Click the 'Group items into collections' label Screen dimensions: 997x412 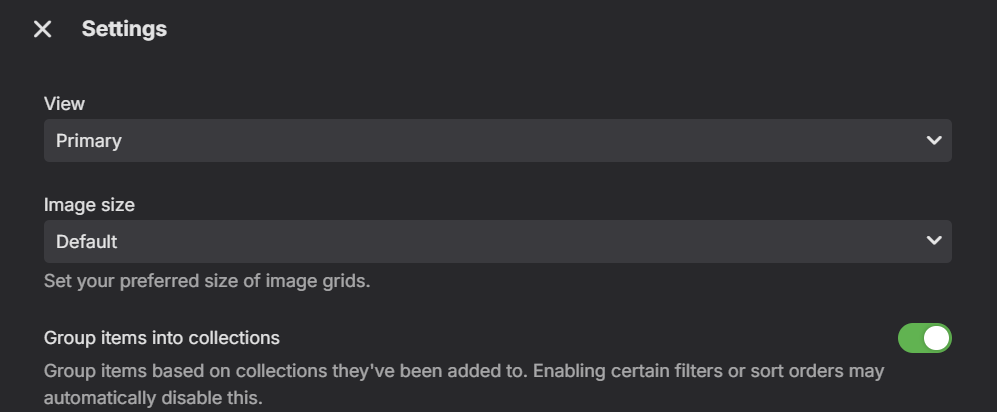click(x=162, y=337)
